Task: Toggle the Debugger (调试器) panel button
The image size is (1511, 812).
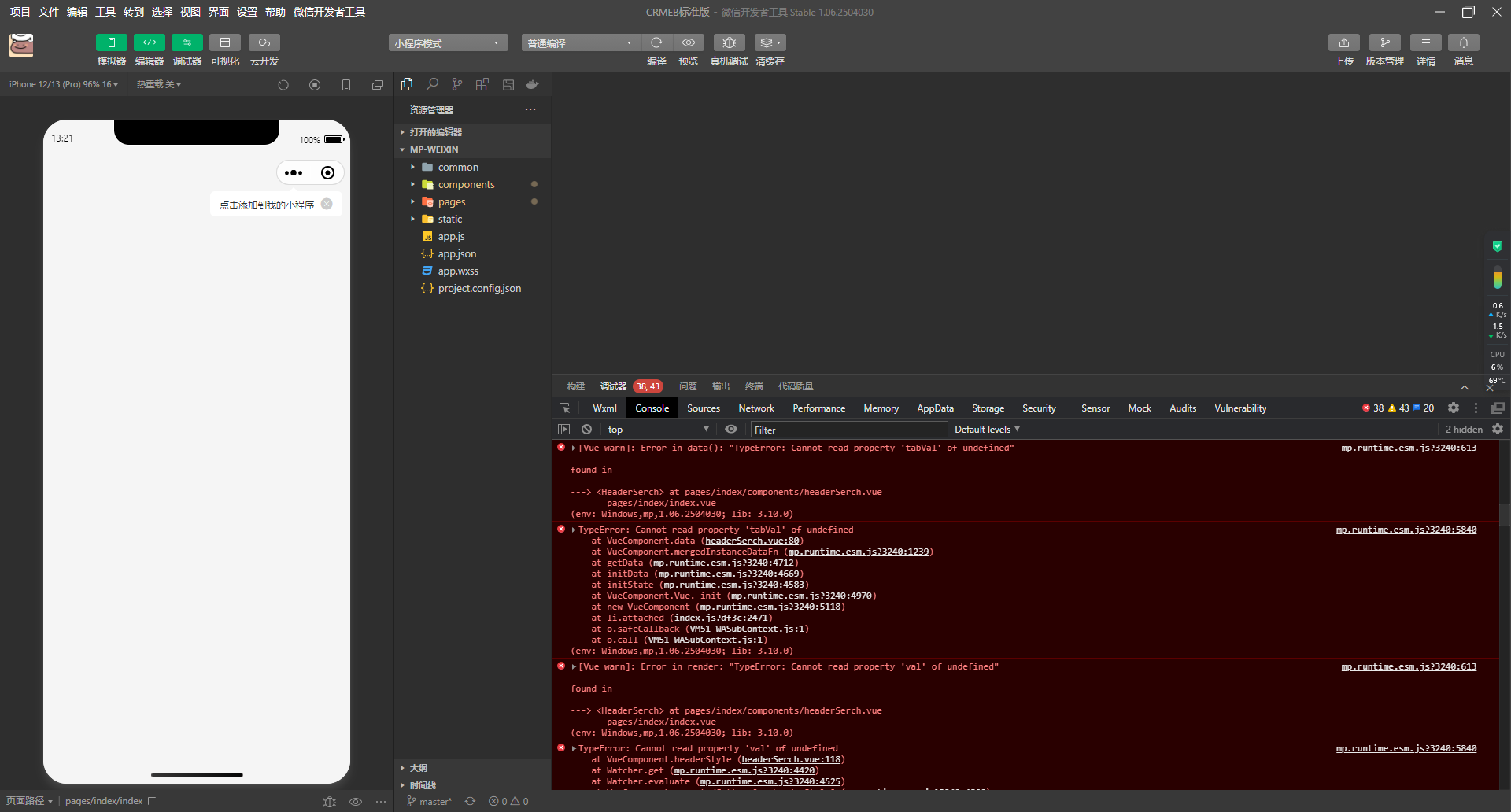Action: click(187, 42)
